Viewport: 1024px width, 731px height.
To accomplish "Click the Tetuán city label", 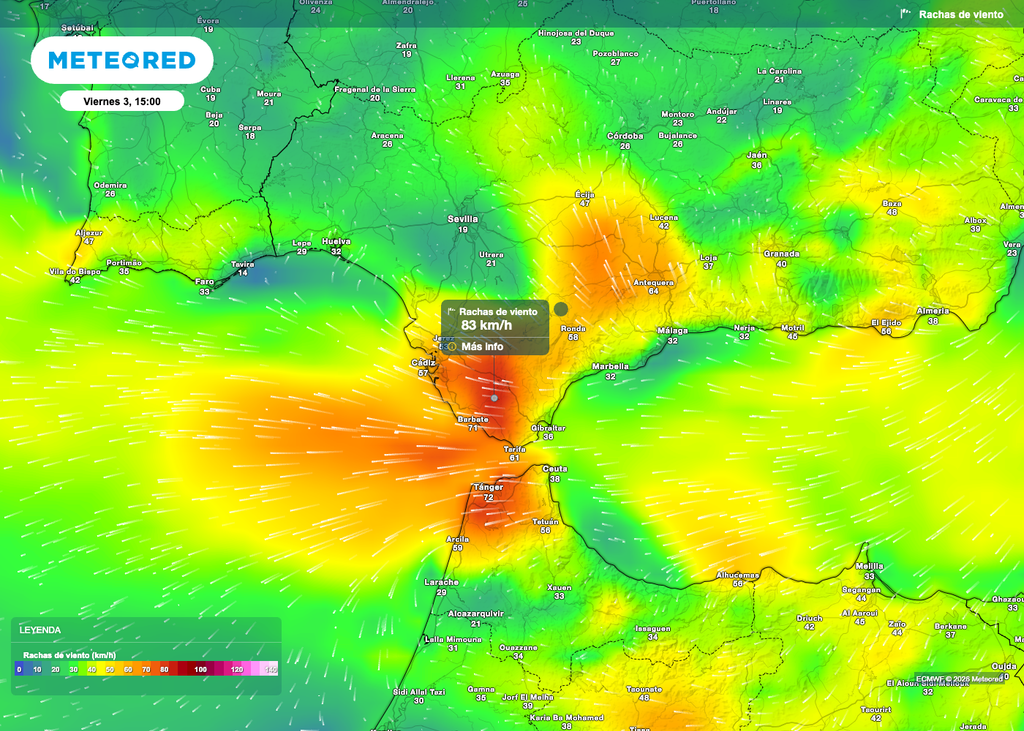I will click(x=545, y=521).
